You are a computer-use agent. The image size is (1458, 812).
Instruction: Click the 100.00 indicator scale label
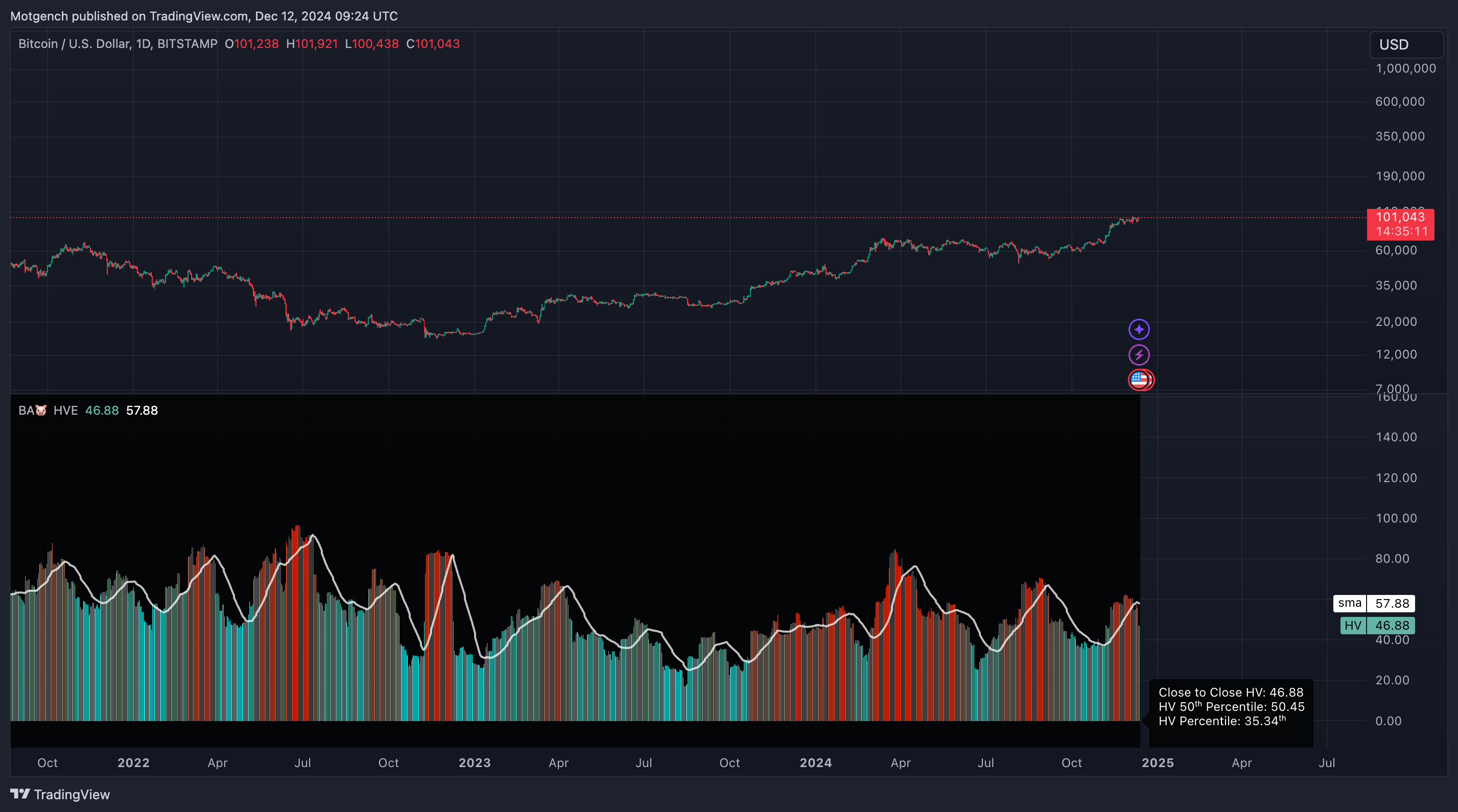pyautogui.click(x=1396, y=518)
